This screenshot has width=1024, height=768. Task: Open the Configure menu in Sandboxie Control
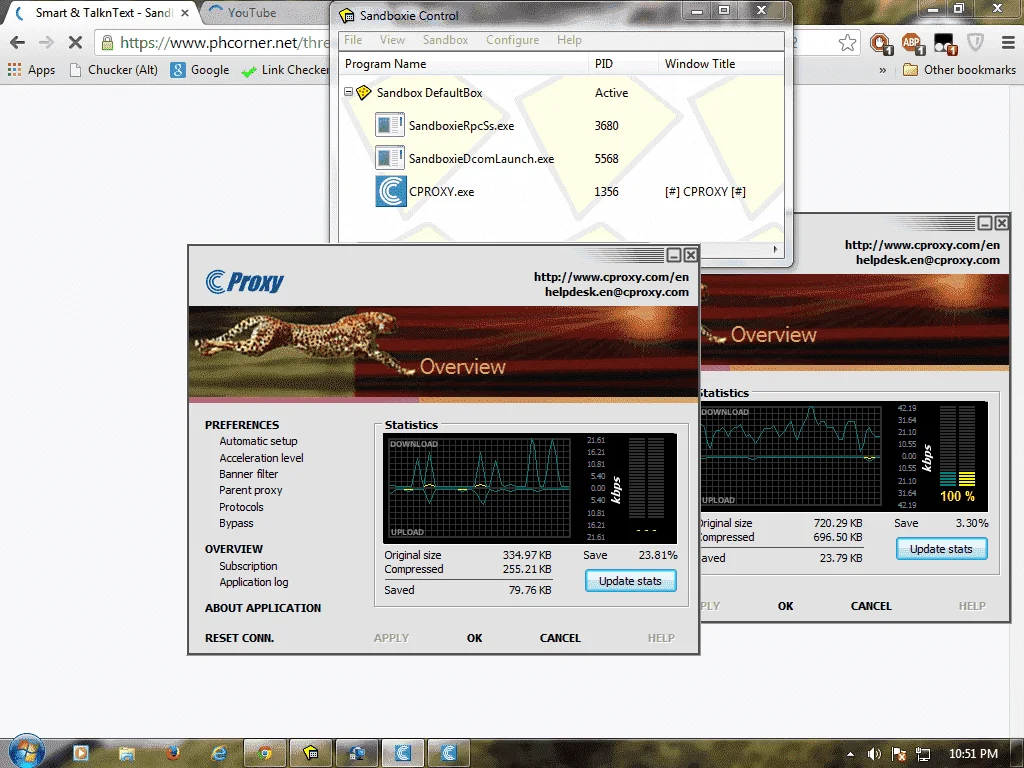513,40
